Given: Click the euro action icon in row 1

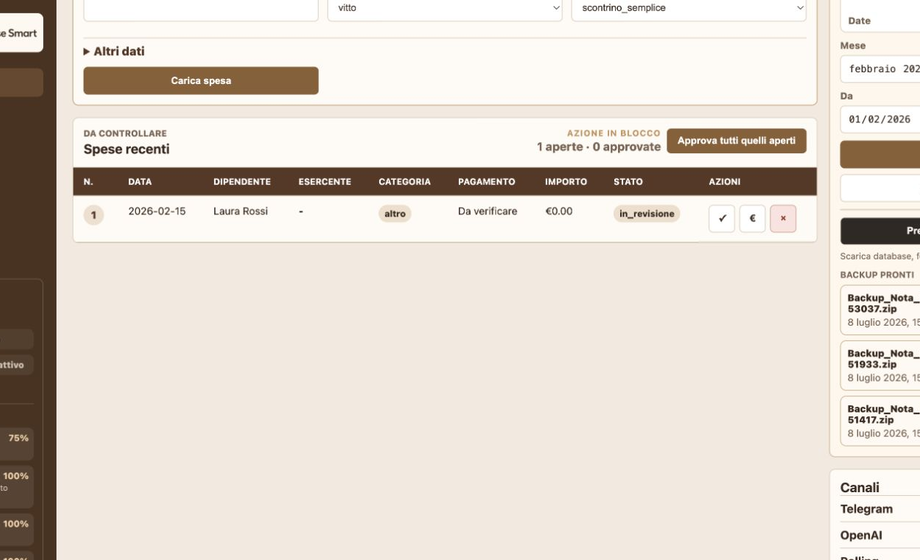Looking at the screenshot, I should coord(752,218).
